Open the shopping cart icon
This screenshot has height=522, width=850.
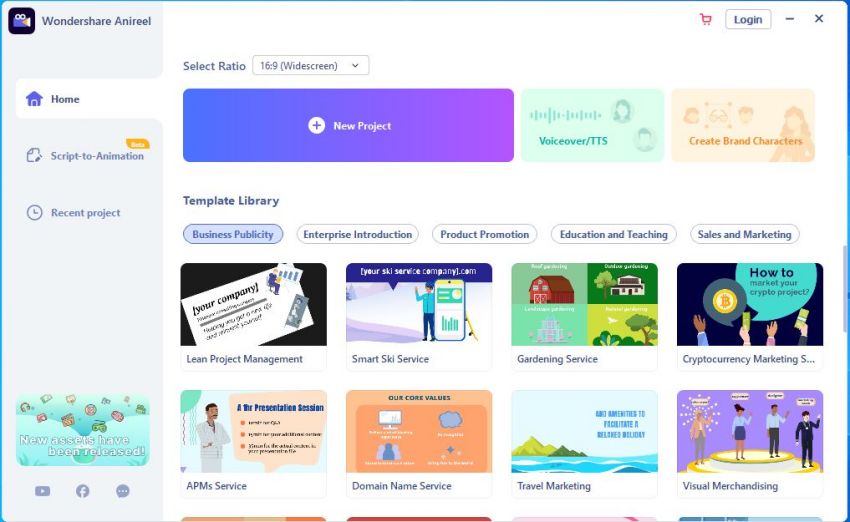coord(705,20)
